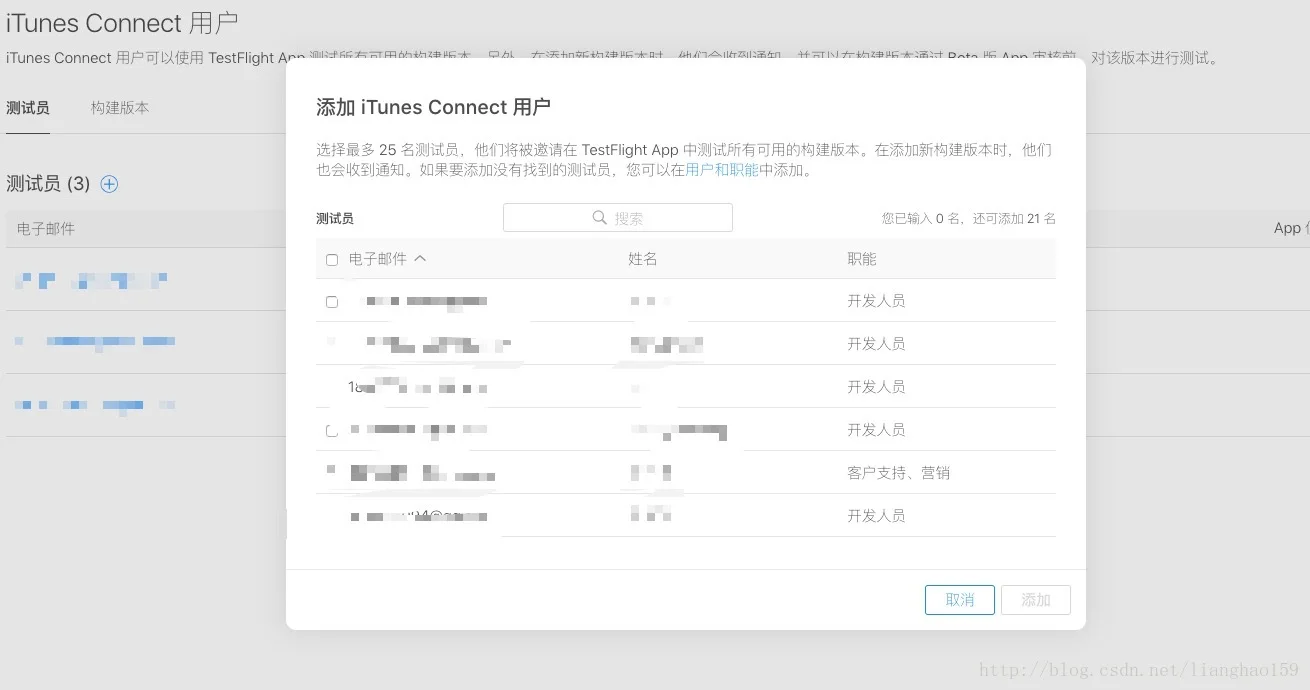This screenshot has height=690, width=1310.
Task: Select the 测试员 tab
Action: pos(28,107)
